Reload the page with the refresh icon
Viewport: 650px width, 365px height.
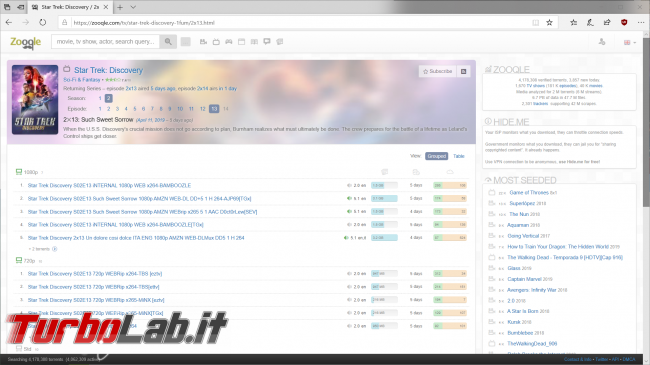click(43, 22)
